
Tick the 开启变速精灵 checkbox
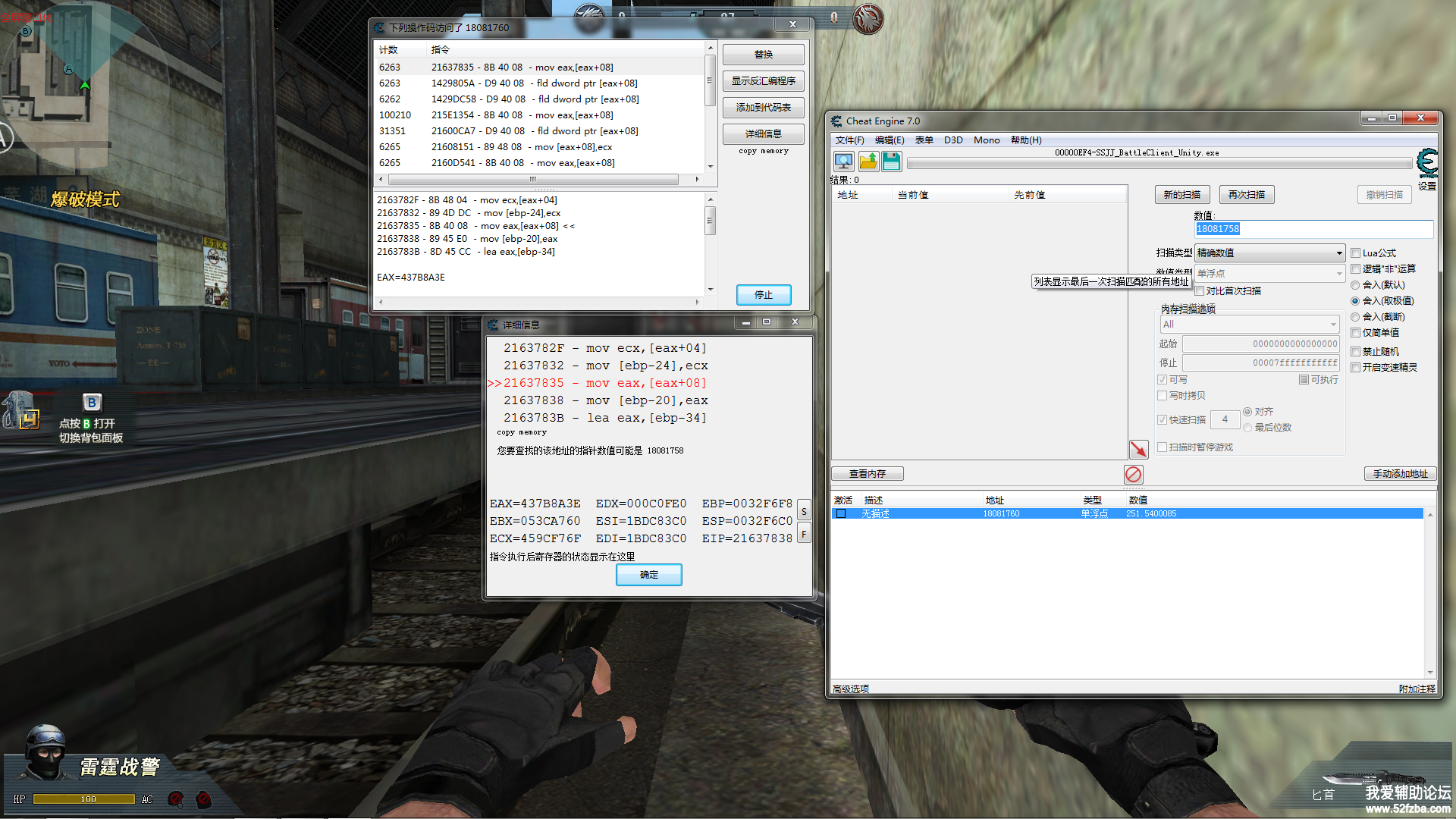tap(1355, 367)
